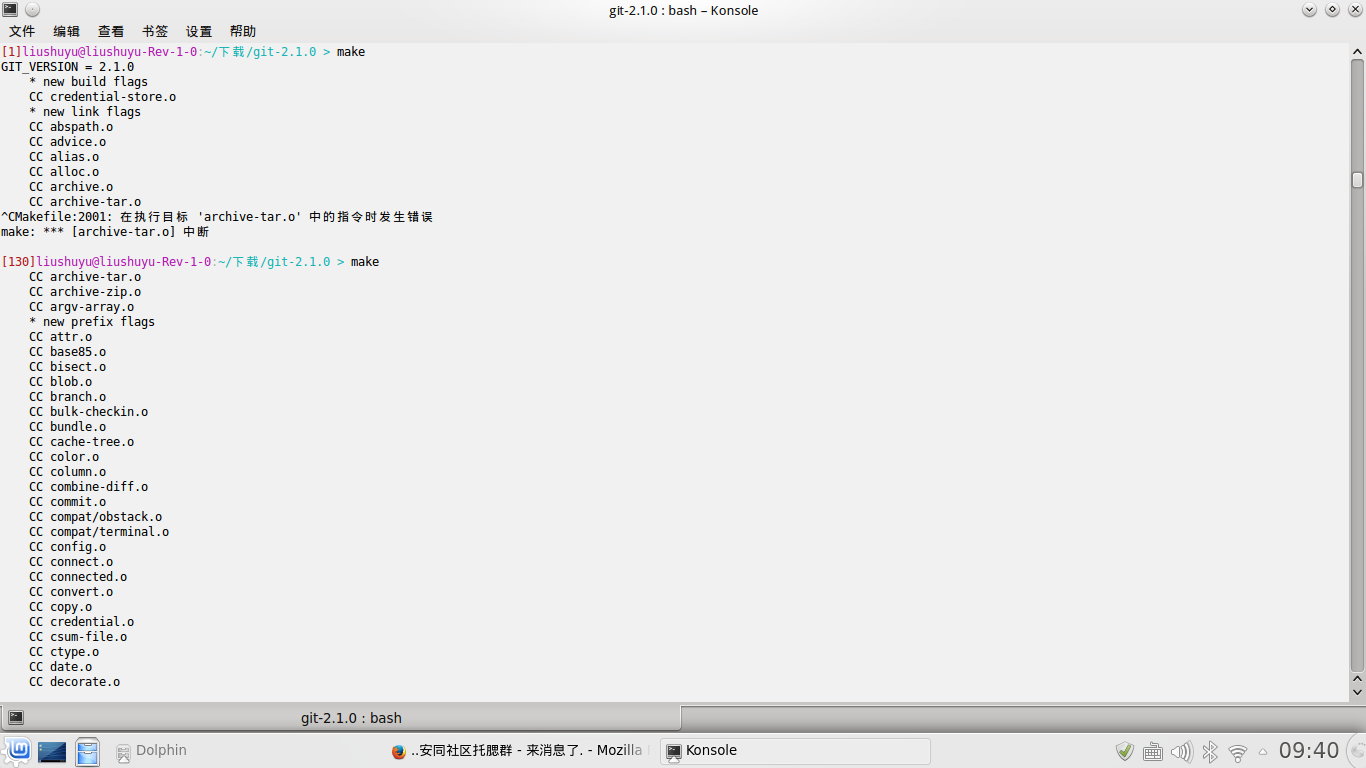Click line 'CC combine-diff.o'
1366x768 pixels.
[x=88, y=487]
